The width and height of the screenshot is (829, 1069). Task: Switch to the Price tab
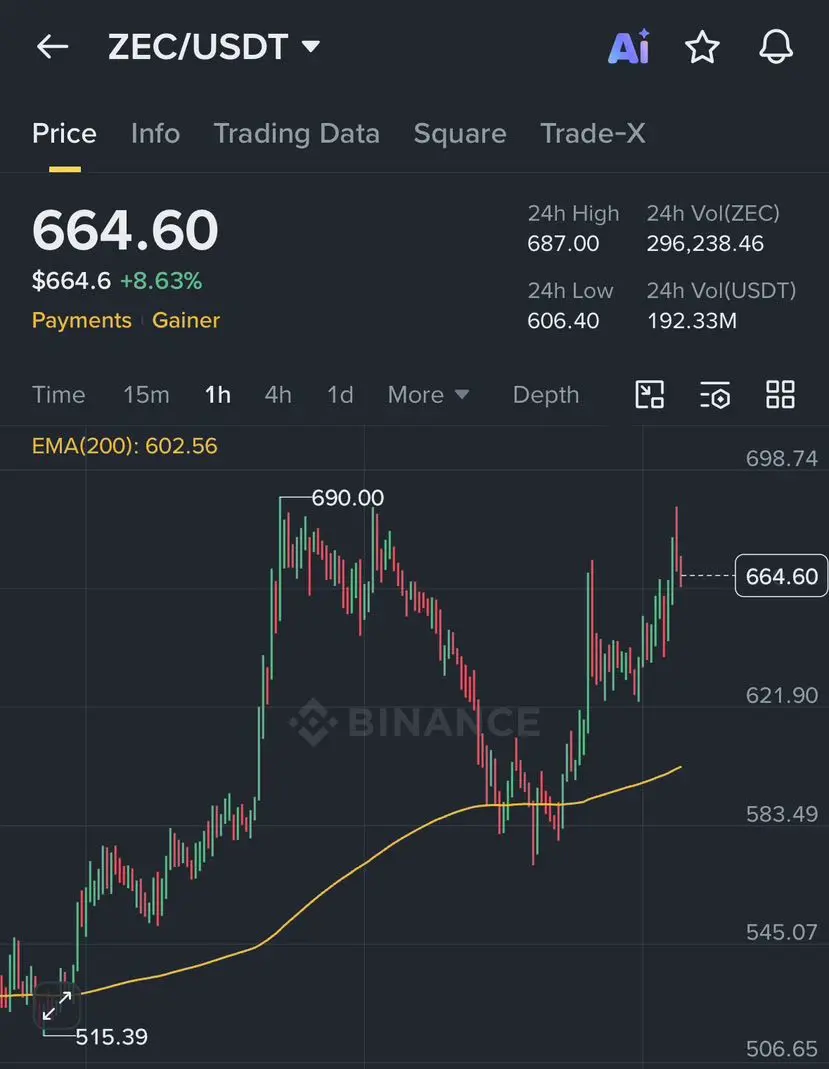pyautogui.click(x=64, y=134)
